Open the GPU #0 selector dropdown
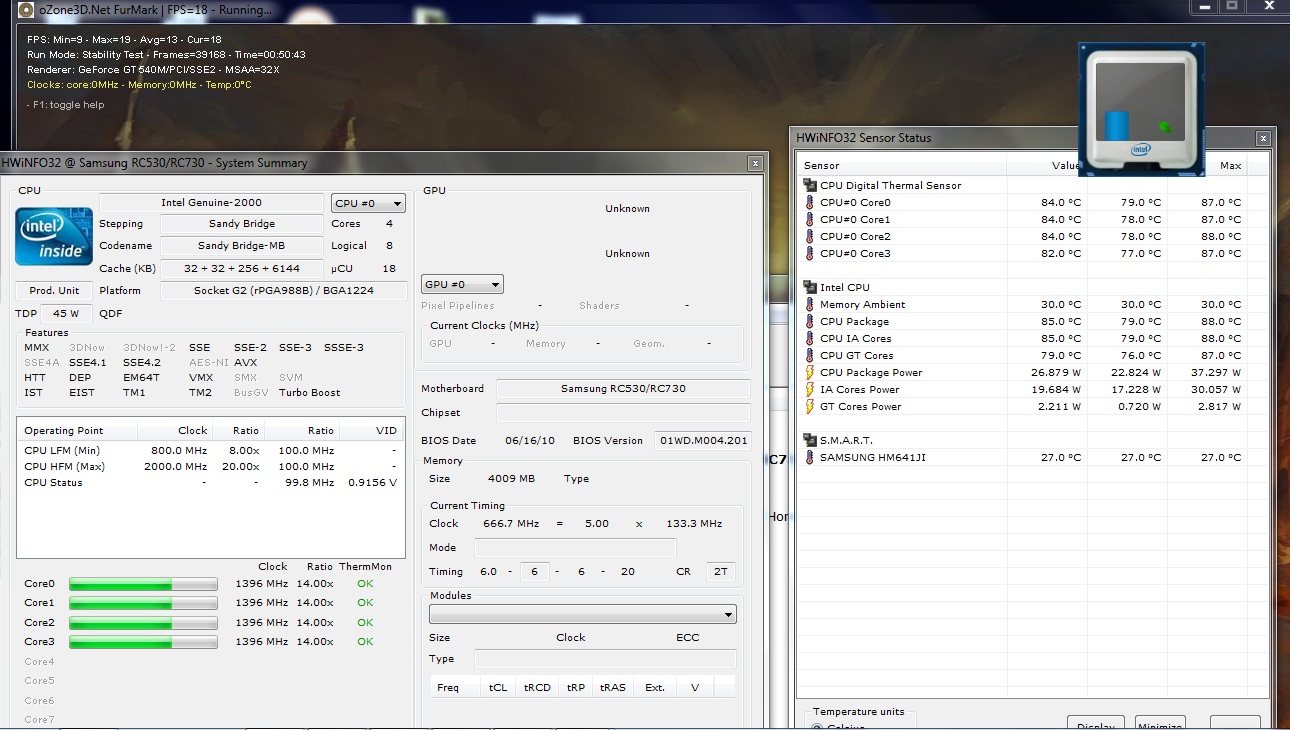This screenshot has height=730, width=1290. pyautogui.click(x=462, y=284)
